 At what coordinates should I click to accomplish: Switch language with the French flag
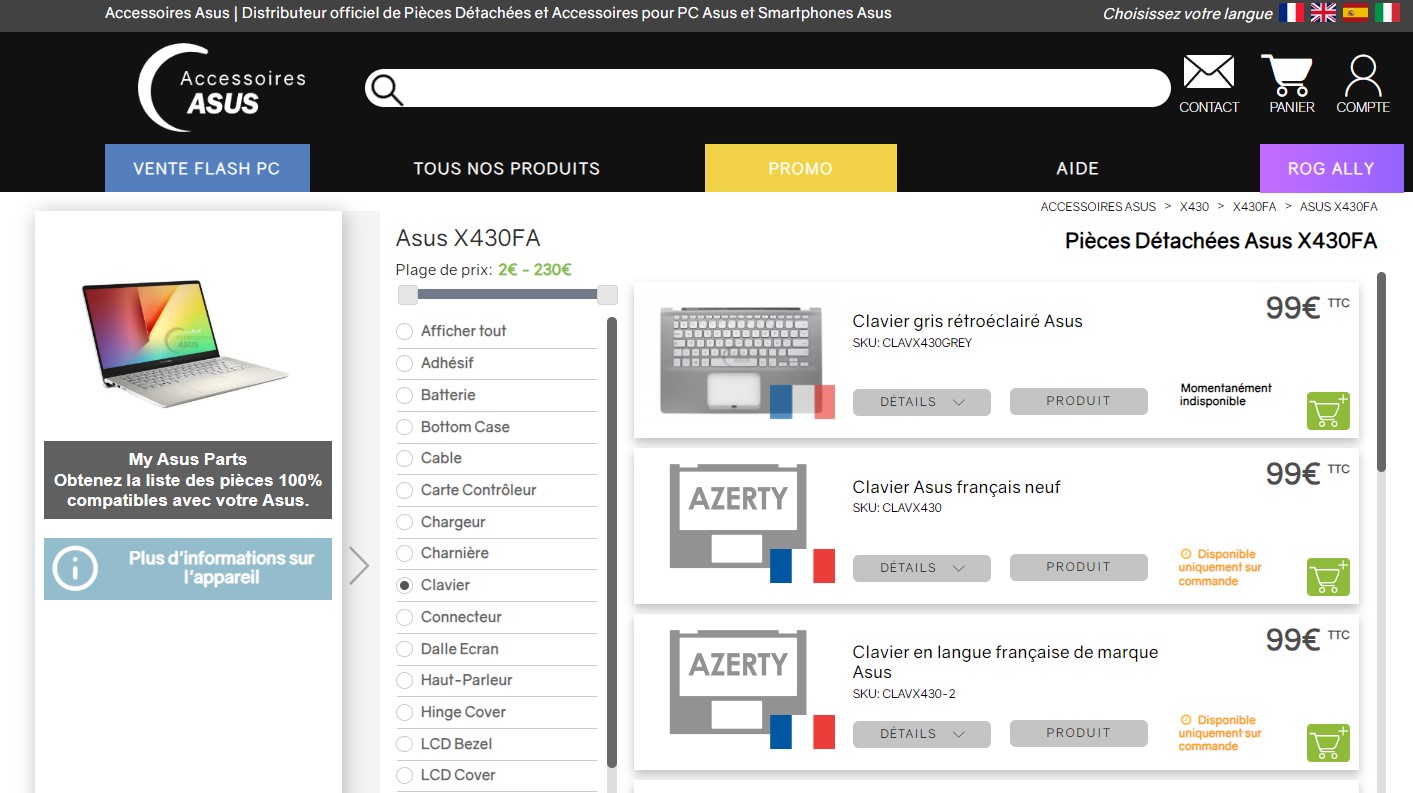[1291, 13]
